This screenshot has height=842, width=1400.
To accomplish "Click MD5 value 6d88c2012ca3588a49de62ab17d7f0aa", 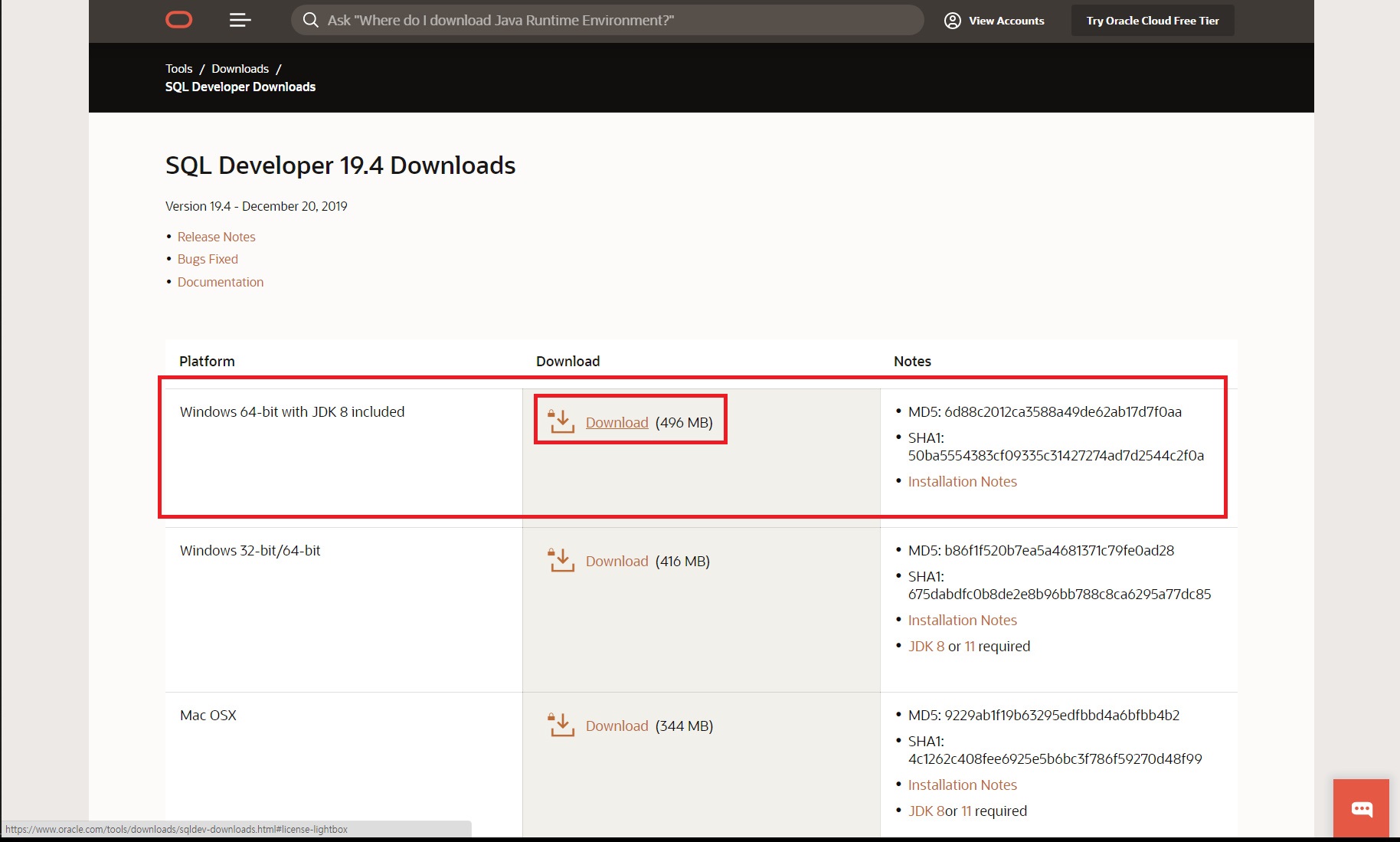I will (1063, 411).
